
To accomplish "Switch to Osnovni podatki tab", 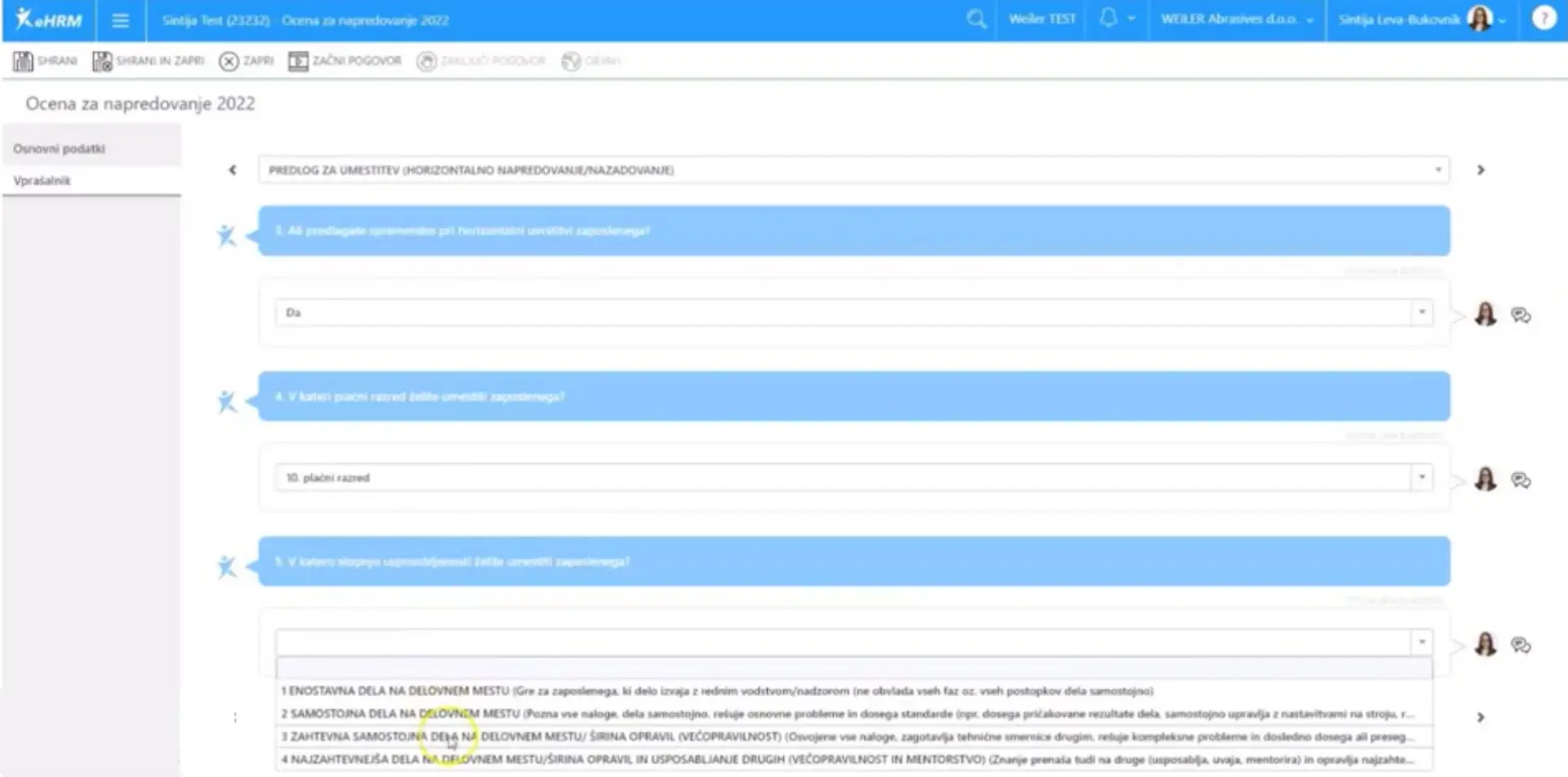I will click(60, 149).
